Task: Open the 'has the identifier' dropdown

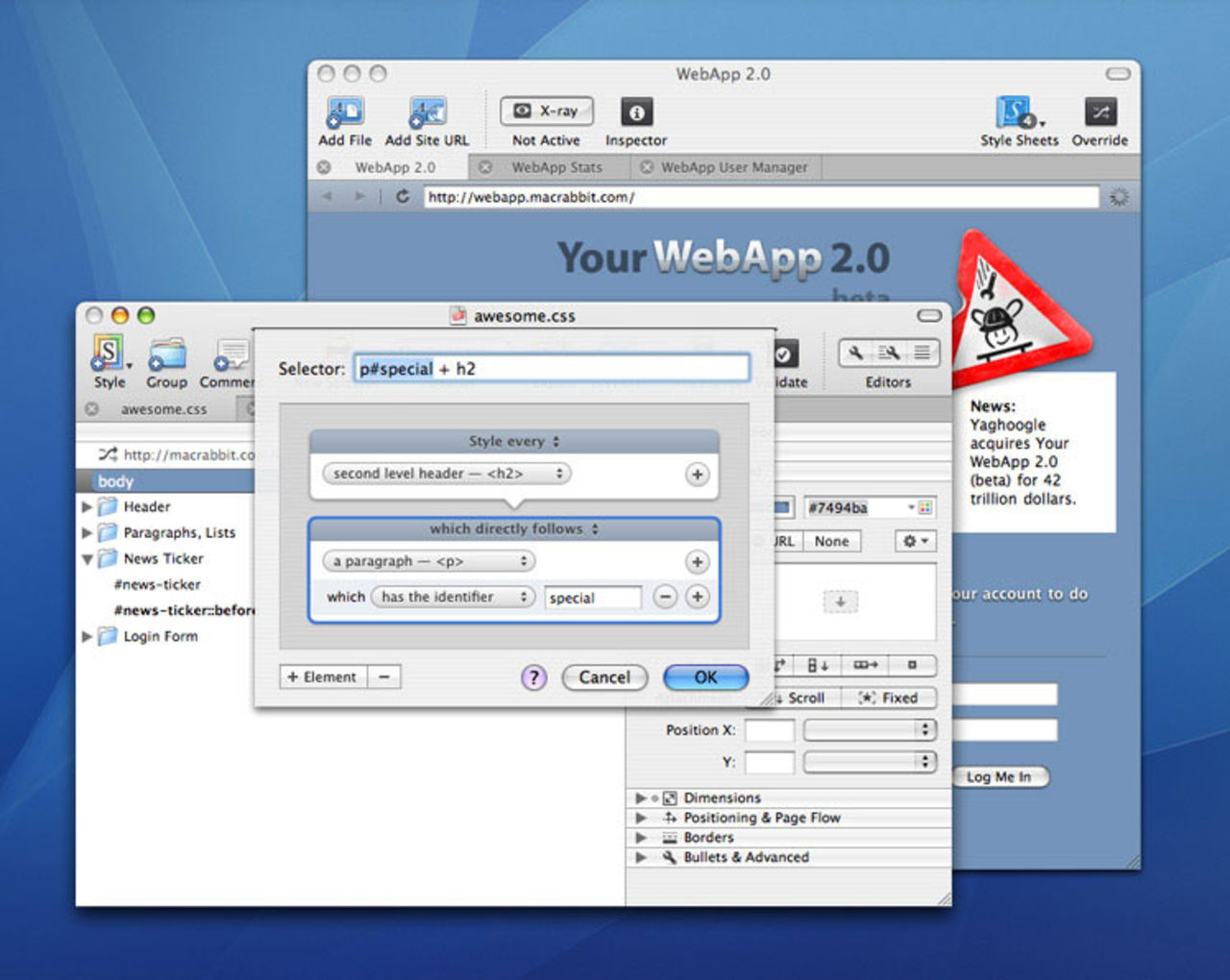Action: tap(453, 597)
